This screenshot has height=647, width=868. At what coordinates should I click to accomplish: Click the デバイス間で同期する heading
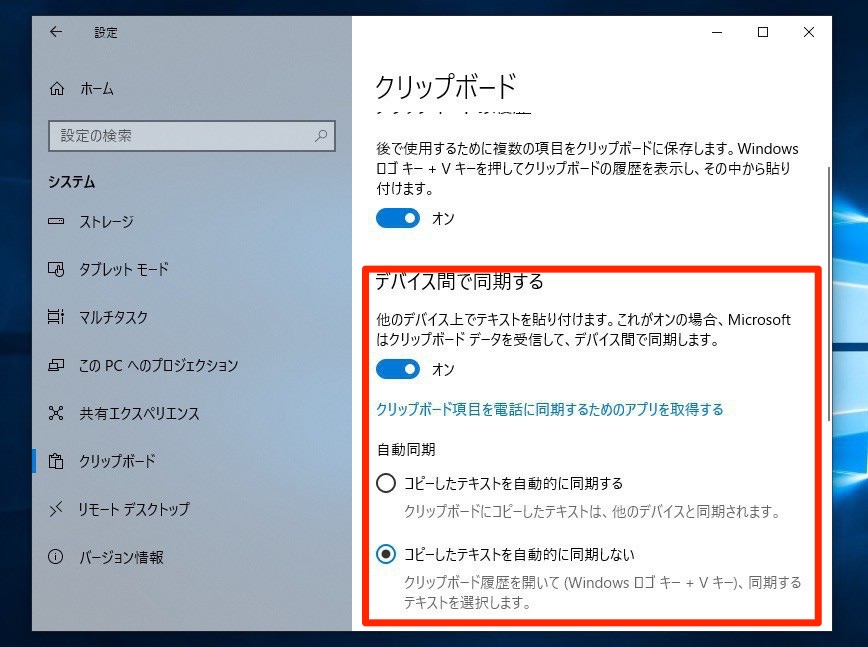click(x=459, y=281)
